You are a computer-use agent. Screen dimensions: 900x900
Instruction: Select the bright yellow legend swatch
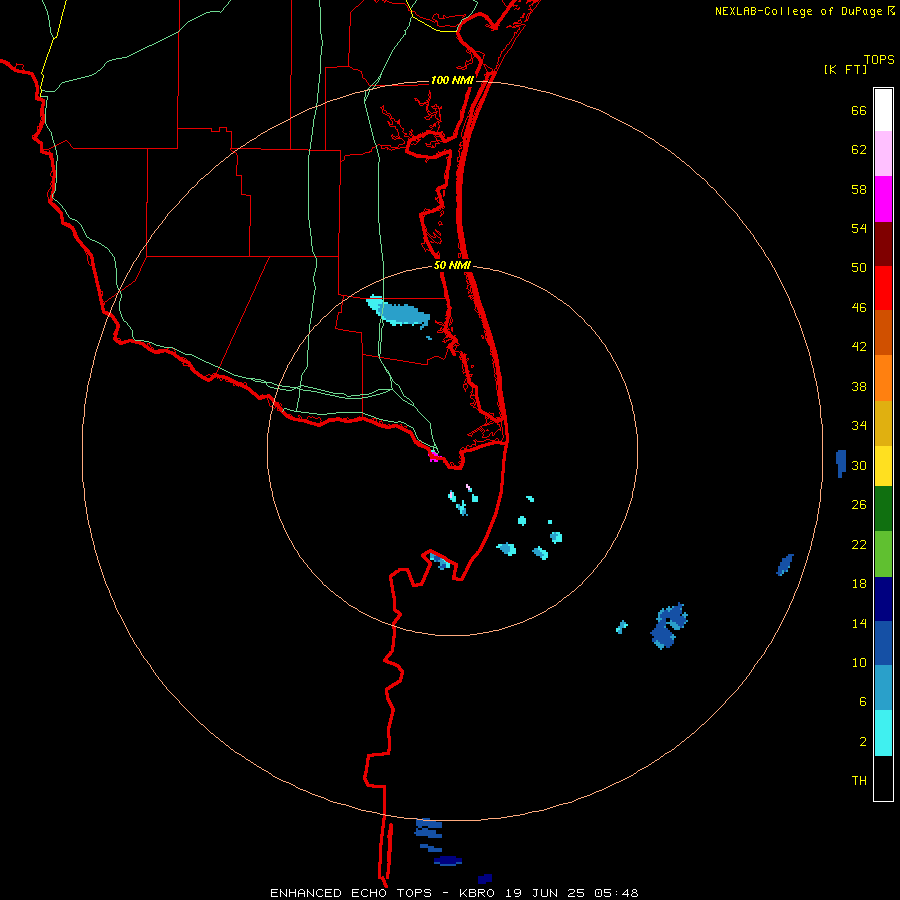click(883, 466)
